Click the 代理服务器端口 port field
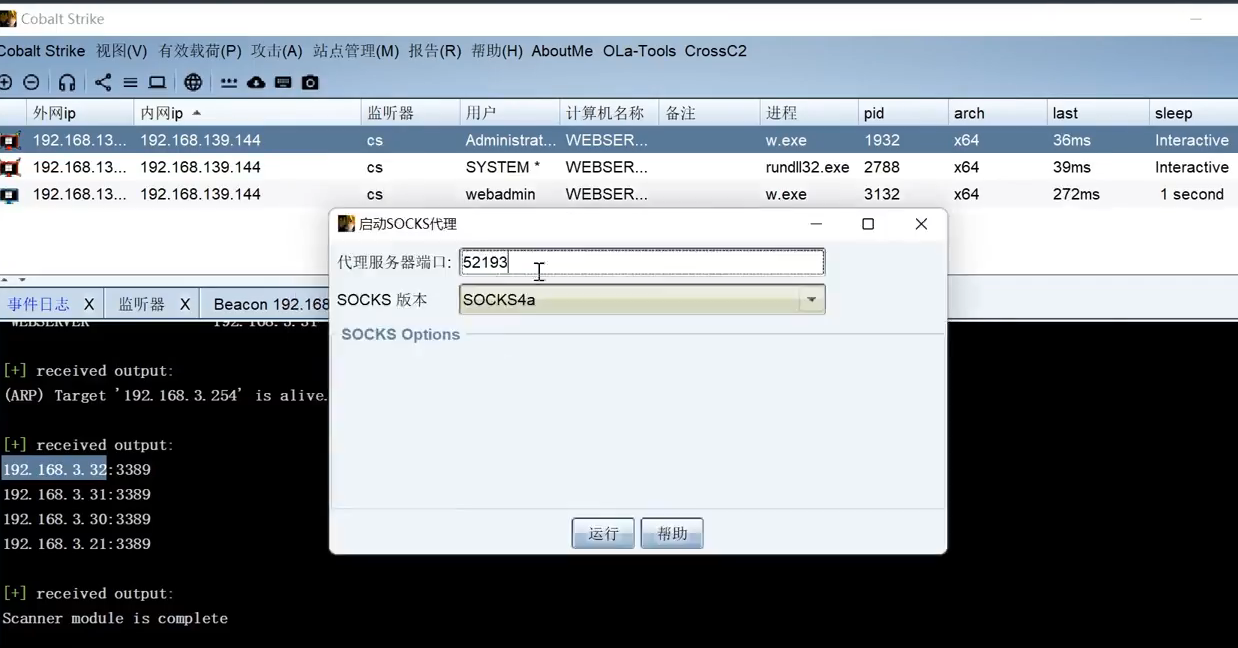This screenshot has height=648, width=1238. (642, 262)
